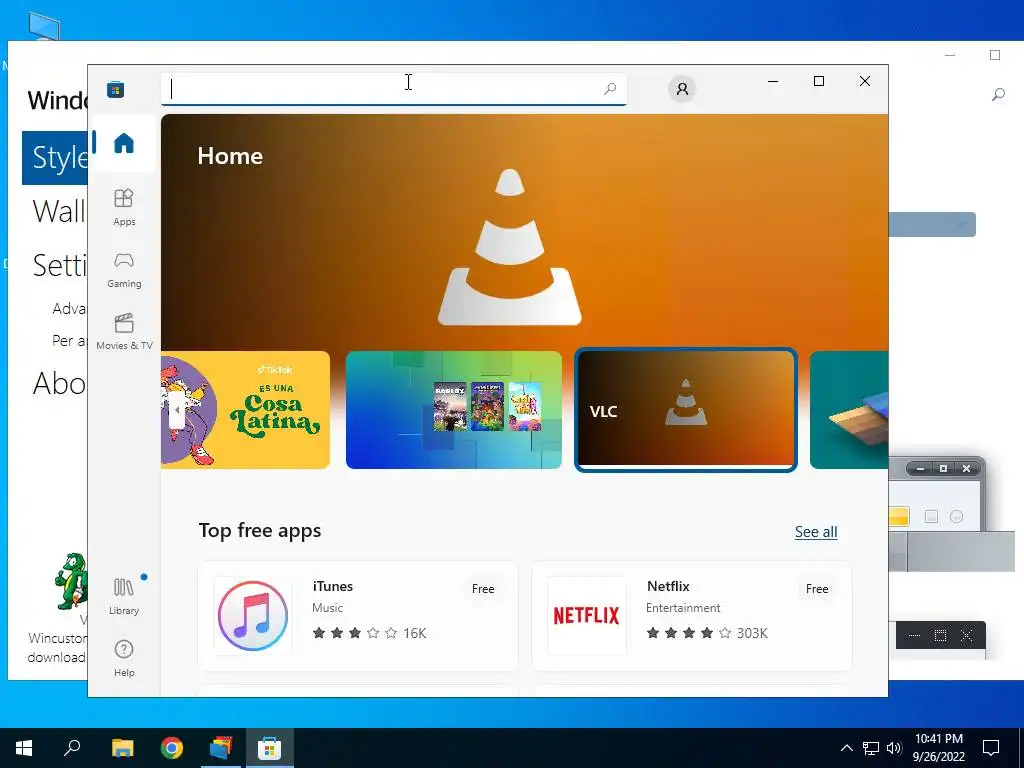Click See all for Top free apps
Viewport: 1024px width, 768px height.
(x=816, y=532)
